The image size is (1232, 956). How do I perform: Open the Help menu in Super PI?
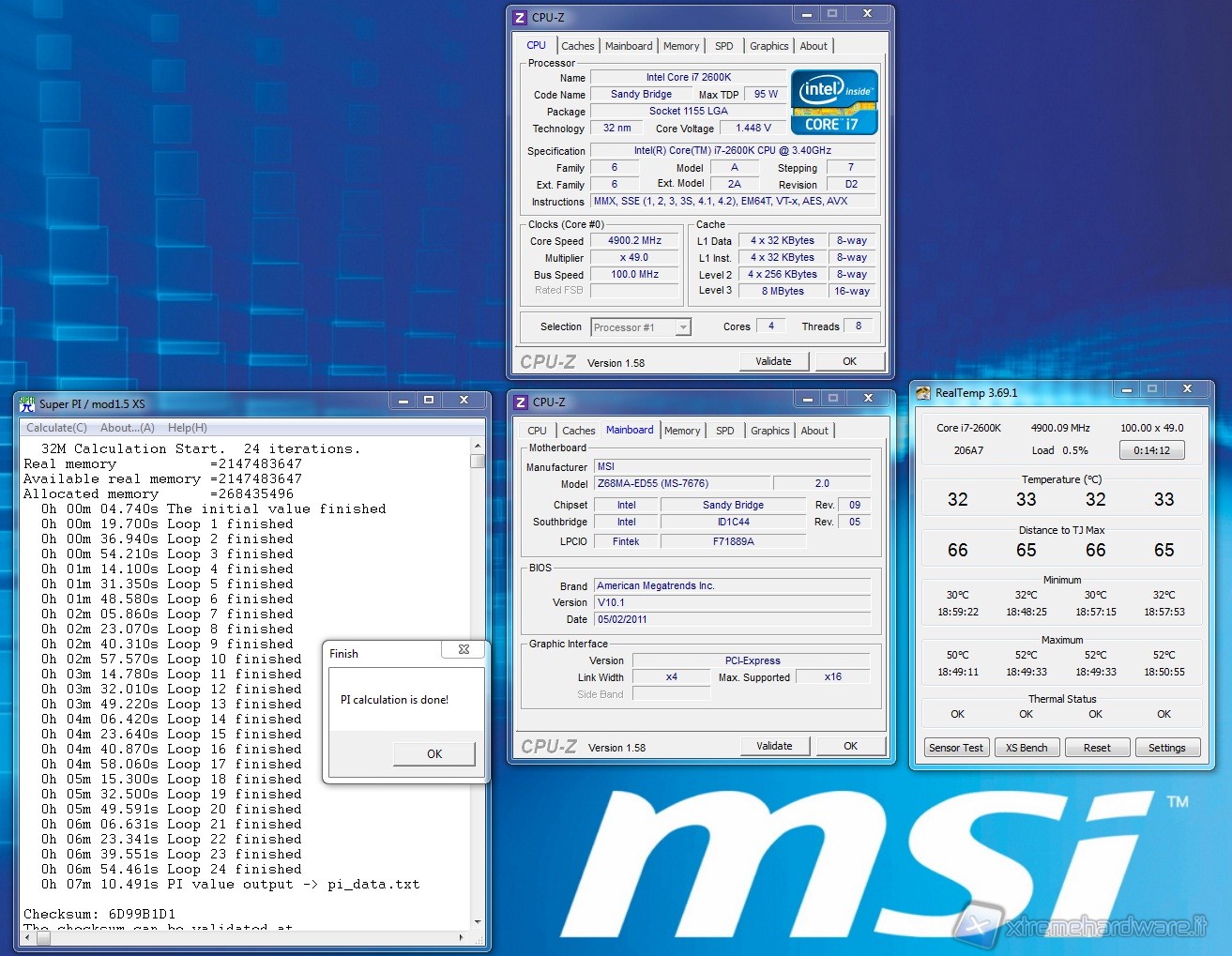coord(188,428)
